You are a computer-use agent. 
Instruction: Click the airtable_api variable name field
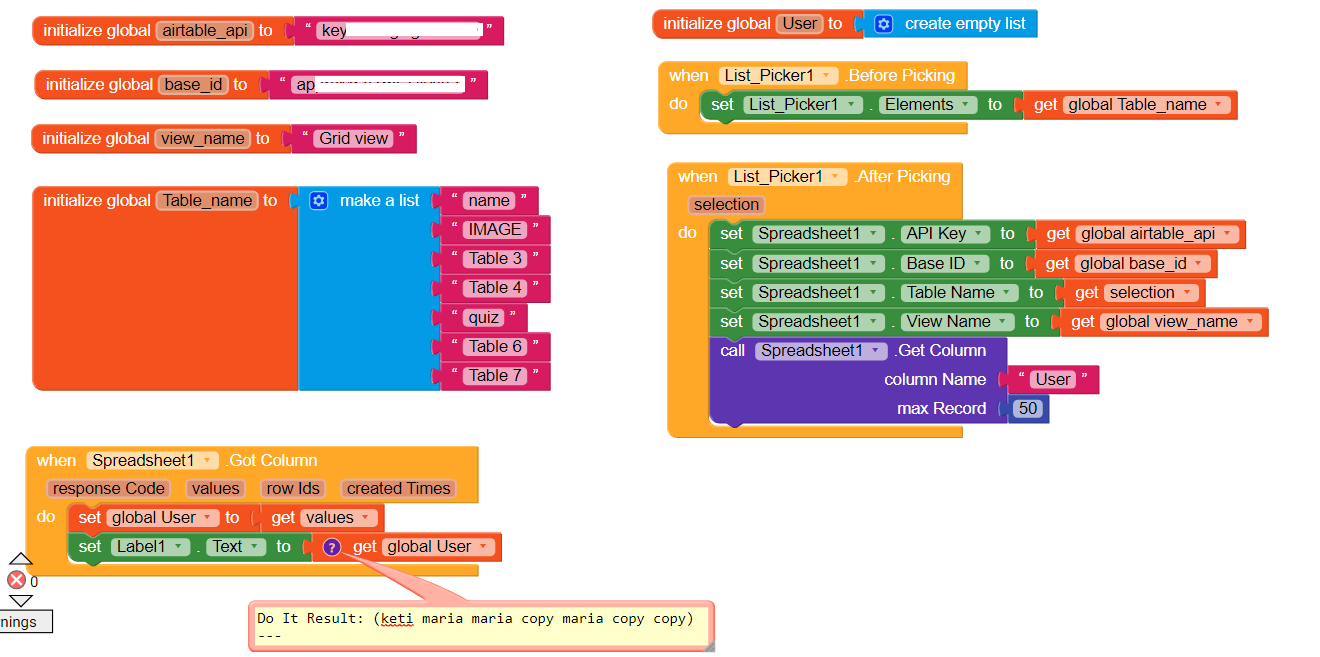click(x=206, y=31)
